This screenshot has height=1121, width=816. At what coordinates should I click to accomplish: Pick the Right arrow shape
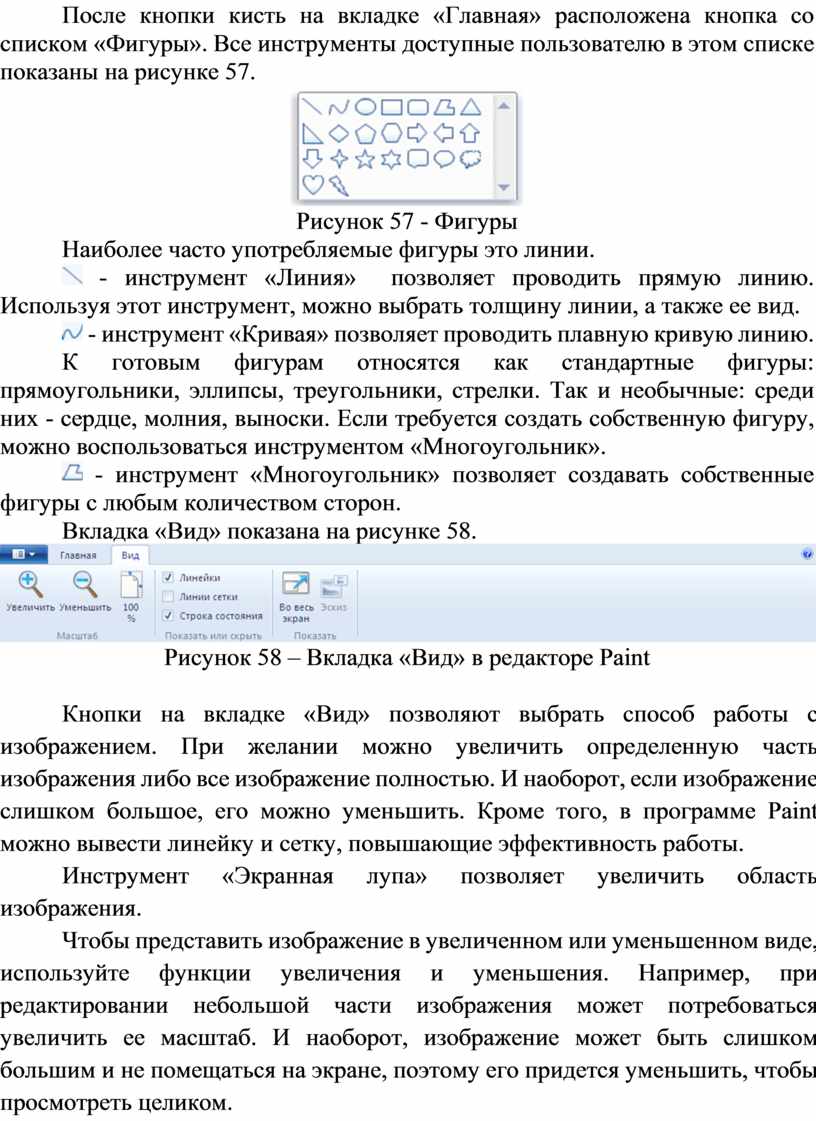(x=417, y=133)
